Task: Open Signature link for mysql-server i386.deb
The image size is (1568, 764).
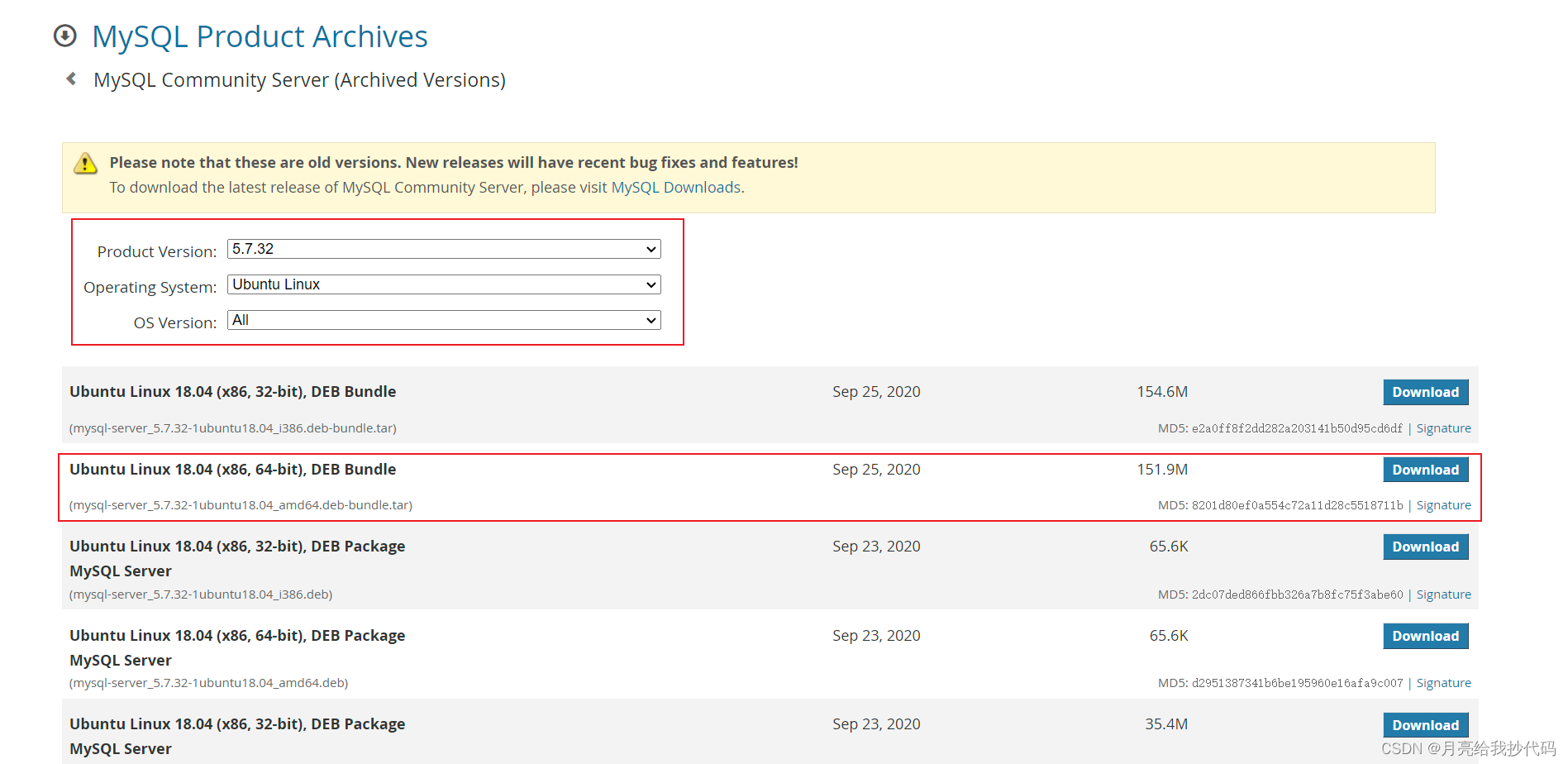Action: point(1444,594)
